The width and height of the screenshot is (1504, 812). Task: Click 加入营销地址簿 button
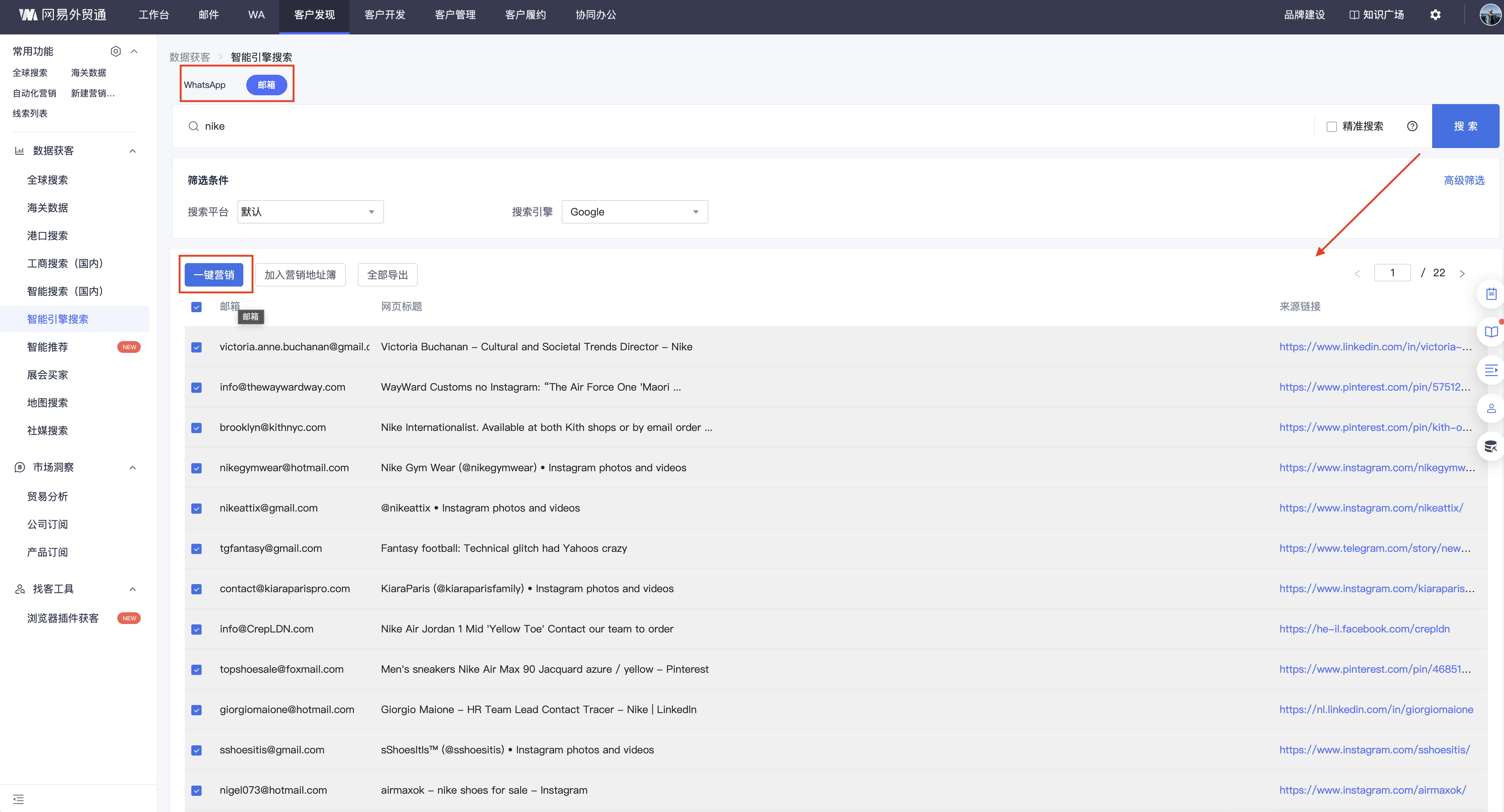(x=300, y=275)
